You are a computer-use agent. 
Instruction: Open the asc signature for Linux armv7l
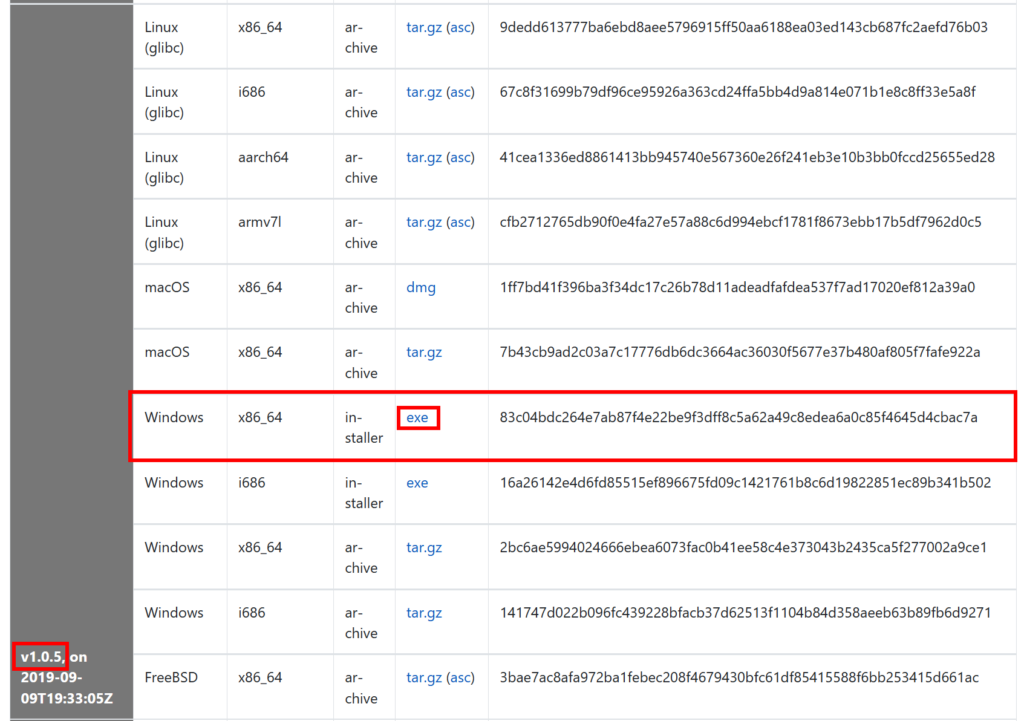pos(460,222)
